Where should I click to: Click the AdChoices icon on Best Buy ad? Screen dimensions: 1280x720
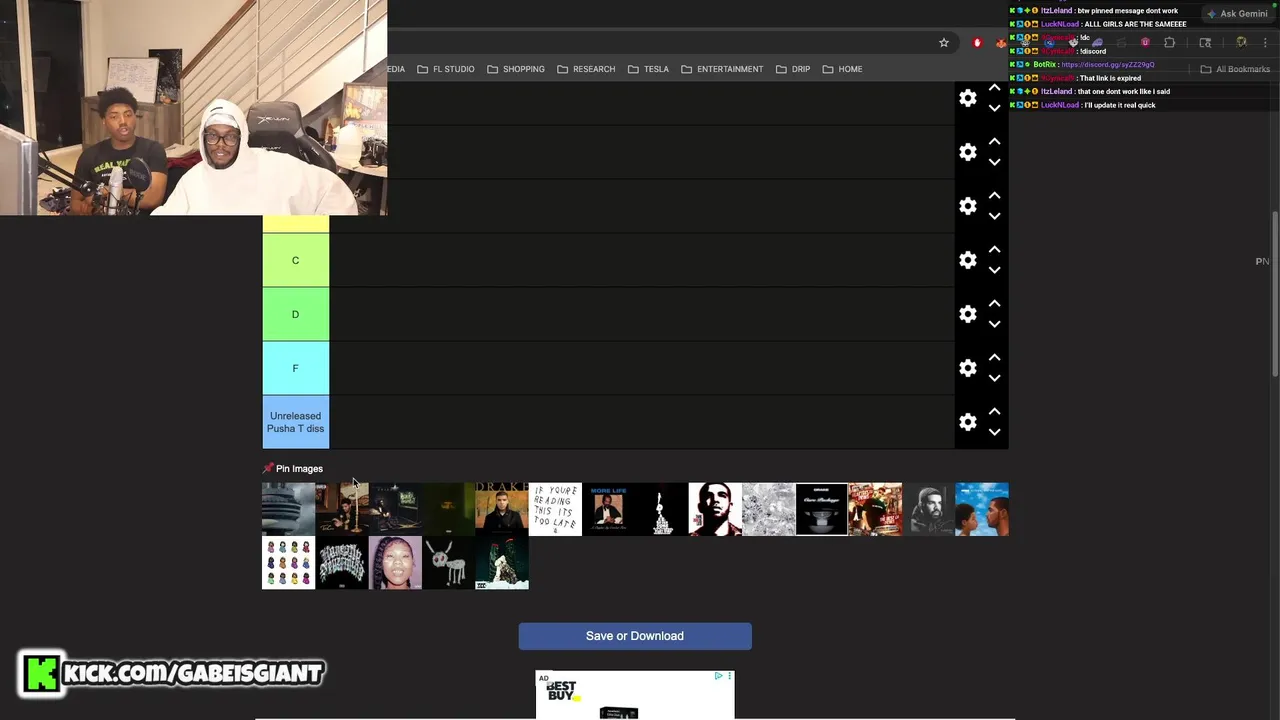(718, 676)
